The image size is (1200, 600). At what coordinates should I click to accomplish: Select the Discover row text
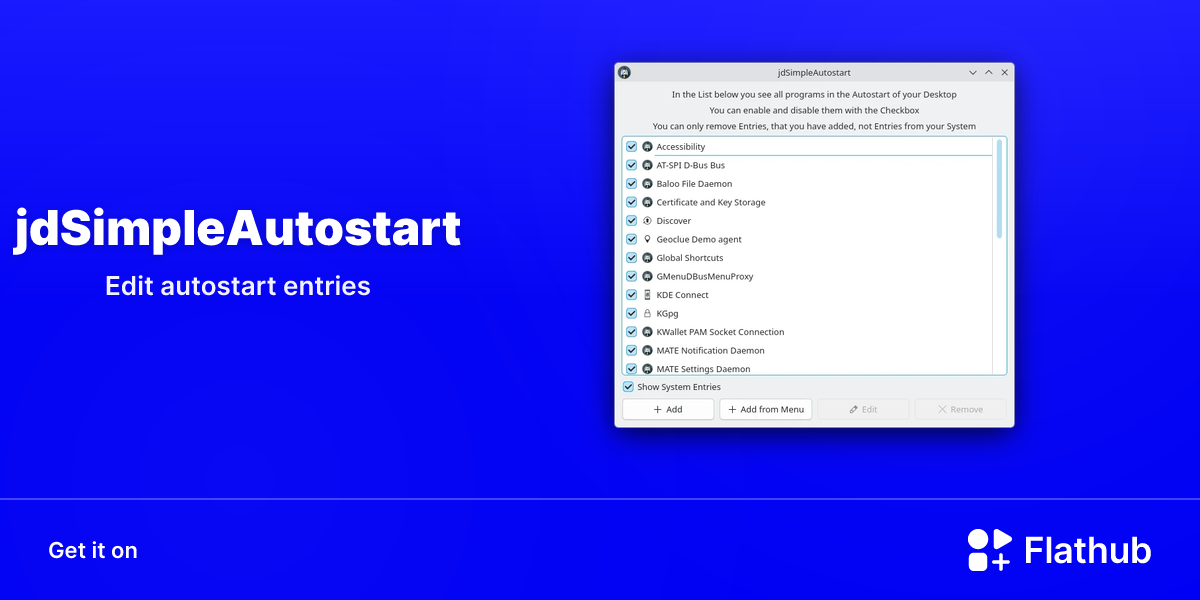coord(674,221)
